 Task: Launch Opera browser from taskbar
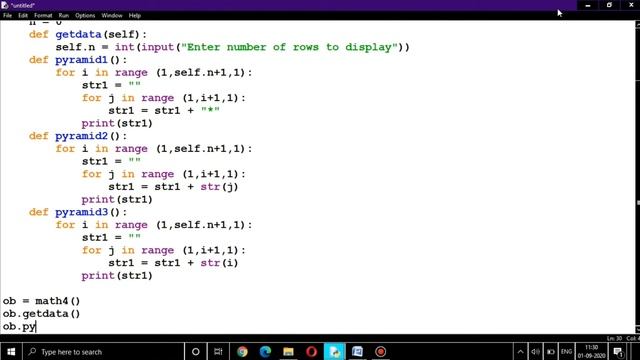[311, 351]
